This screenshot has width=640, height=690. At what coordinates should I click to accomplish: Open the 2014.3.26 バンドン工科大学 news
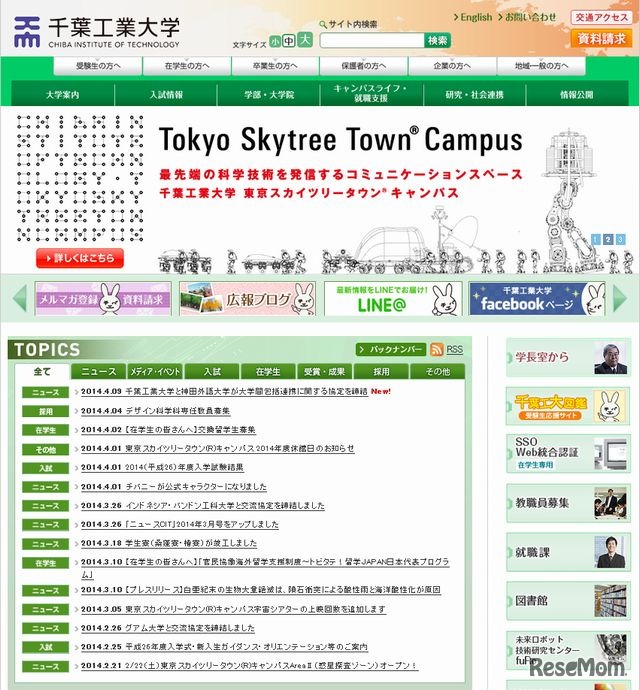(202, 506)
